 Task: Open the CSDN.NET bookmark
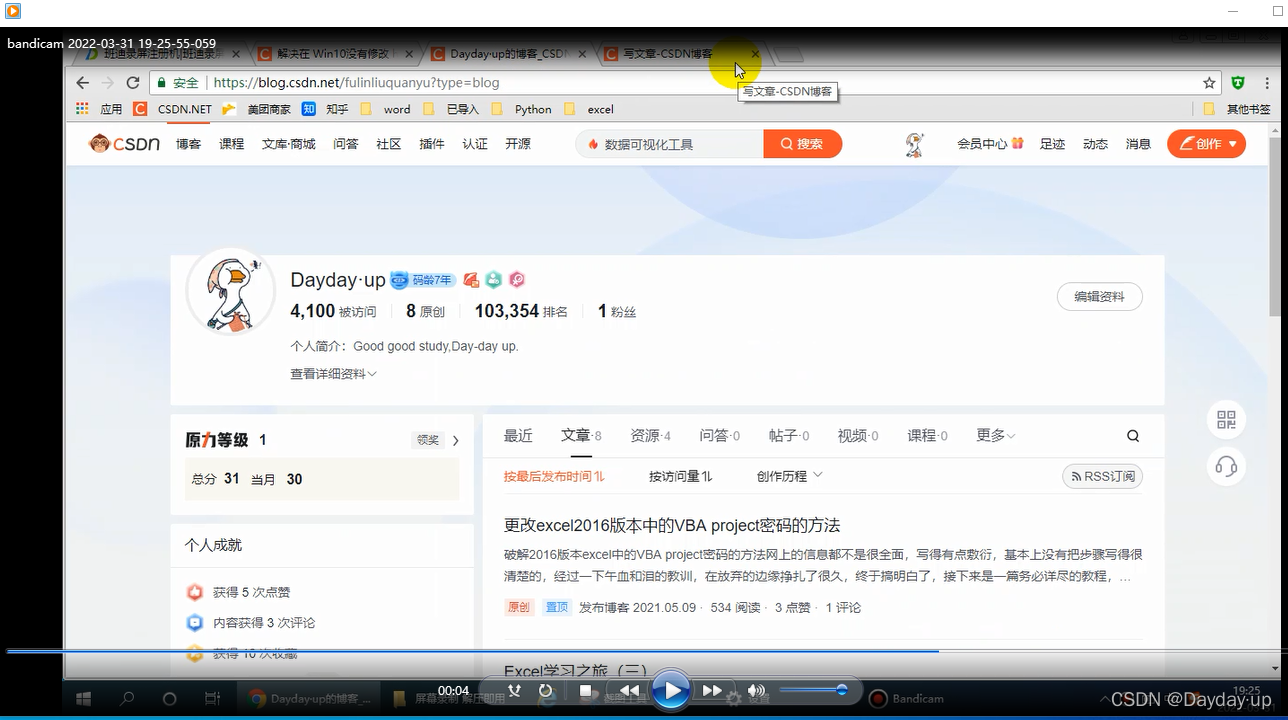point(173,109)
